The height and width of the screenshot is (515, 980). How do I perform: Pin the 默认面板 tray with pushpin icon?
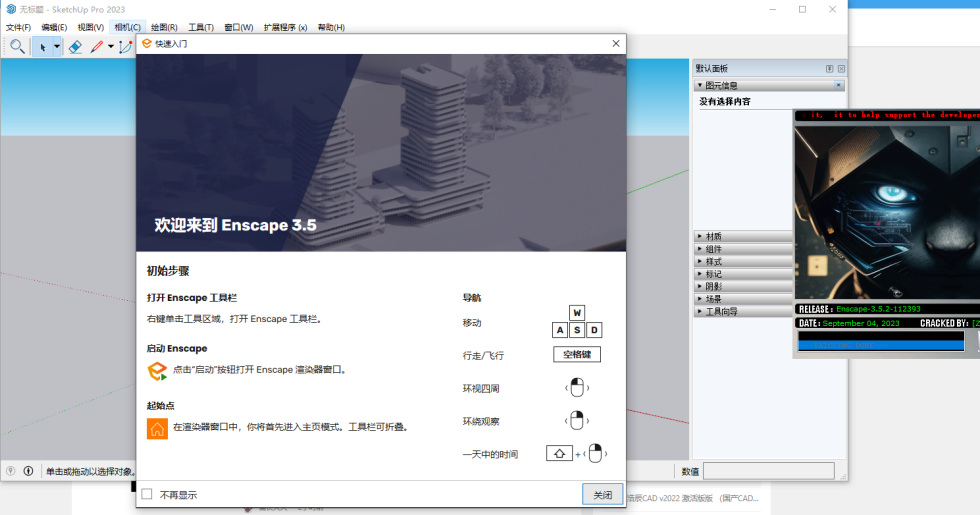pos(829,68)
